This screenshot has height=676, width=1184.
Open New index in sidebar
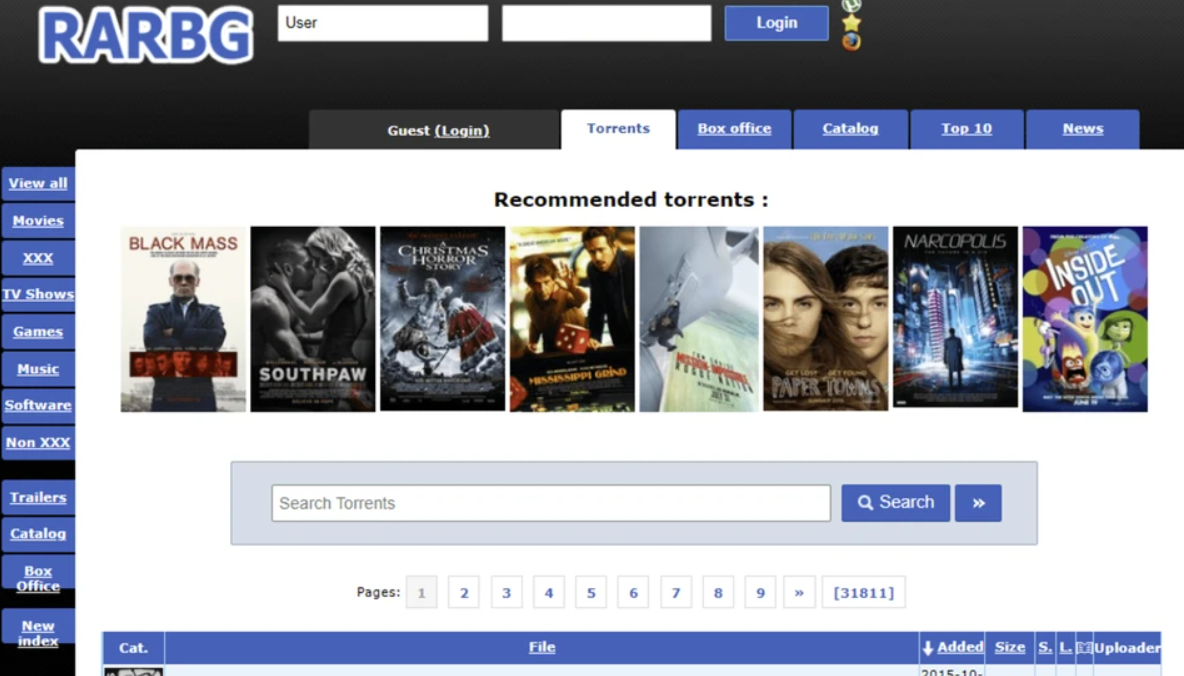pos(38,633)
